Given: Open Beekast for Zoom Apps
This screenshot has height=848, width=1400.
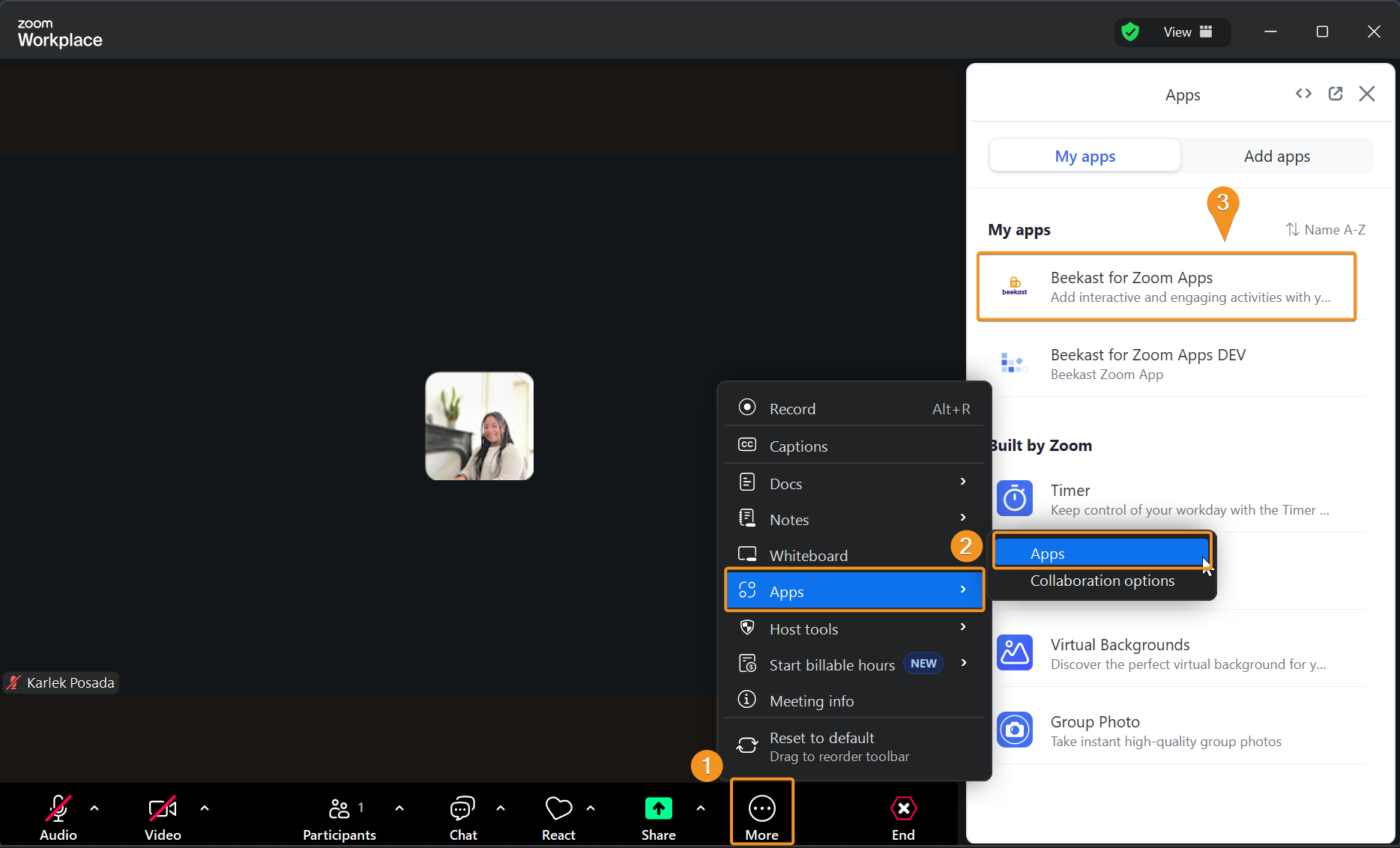Looking at the screenshot, I should pyautogui.click(x=1166, y=288).
